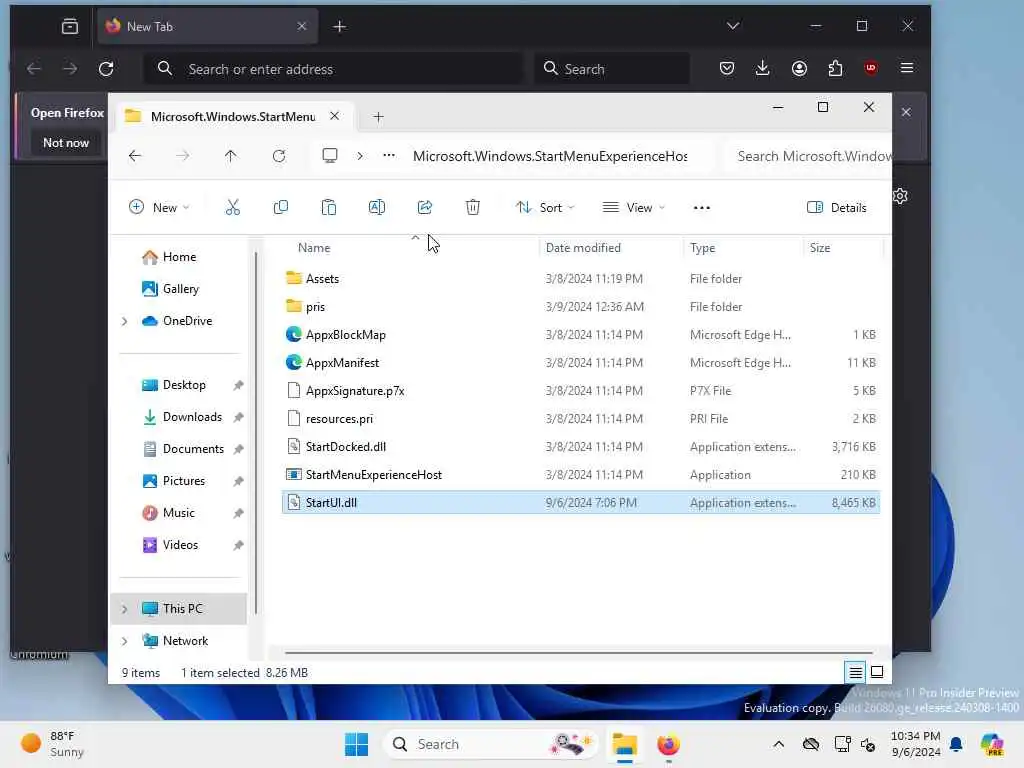This screenshot has height=768, width=1024.
Task: Open Firefox from the taskbar
Action: point(668,744)
